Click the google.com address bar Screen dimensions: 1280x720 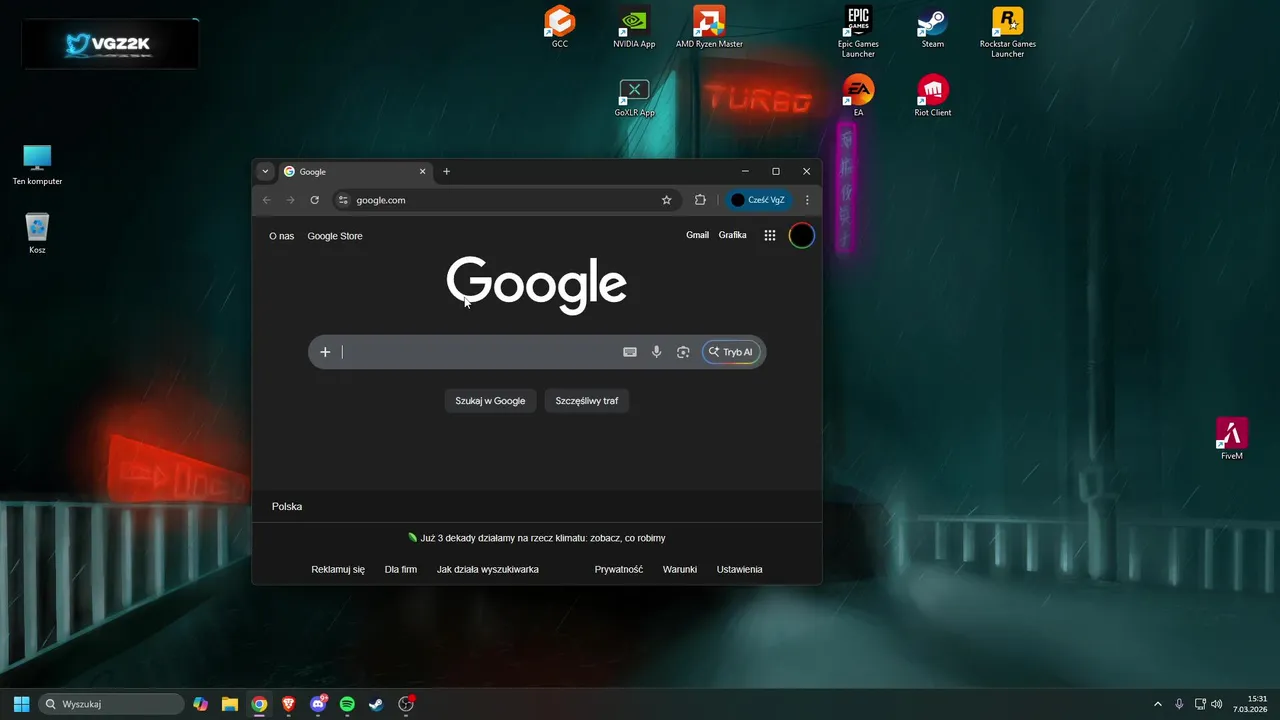coord(505,200)
